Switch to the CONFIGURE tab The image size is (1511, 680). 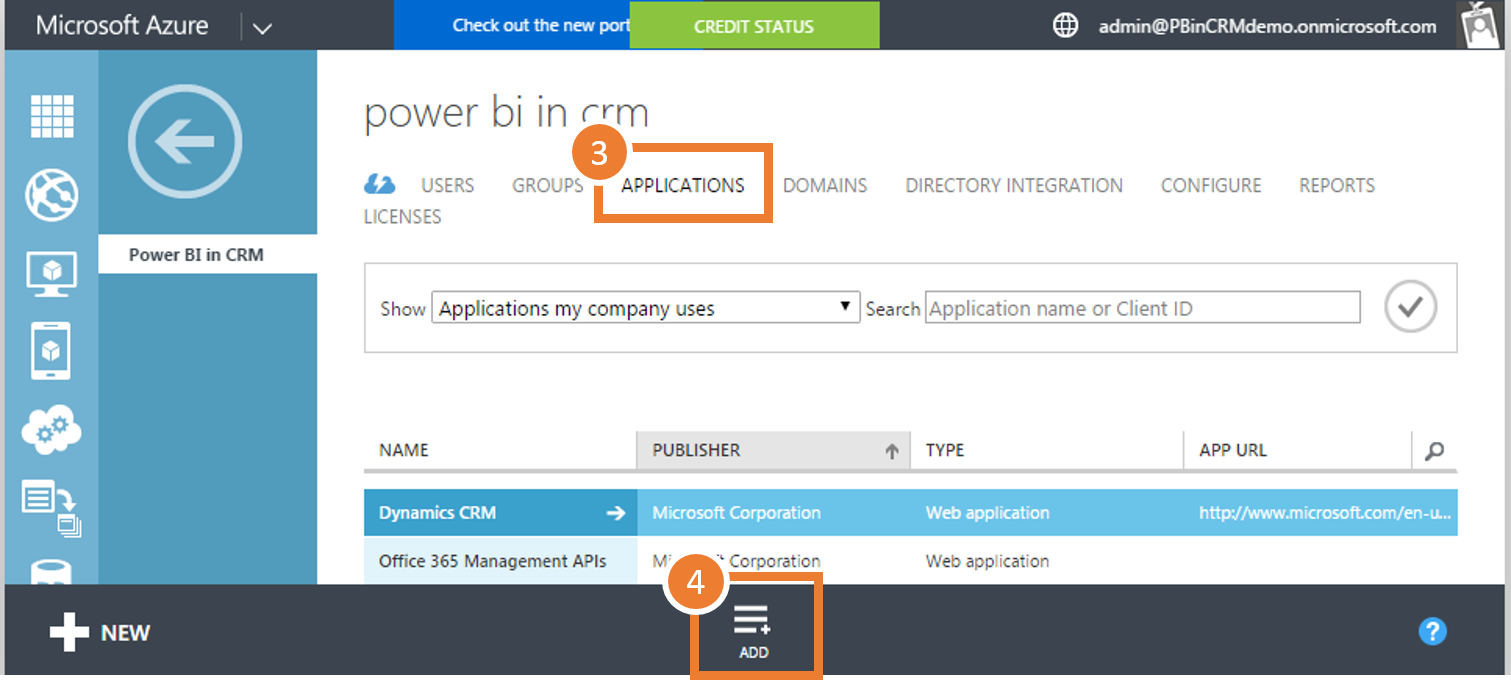pyautogui.click(x=1211, y=185)
